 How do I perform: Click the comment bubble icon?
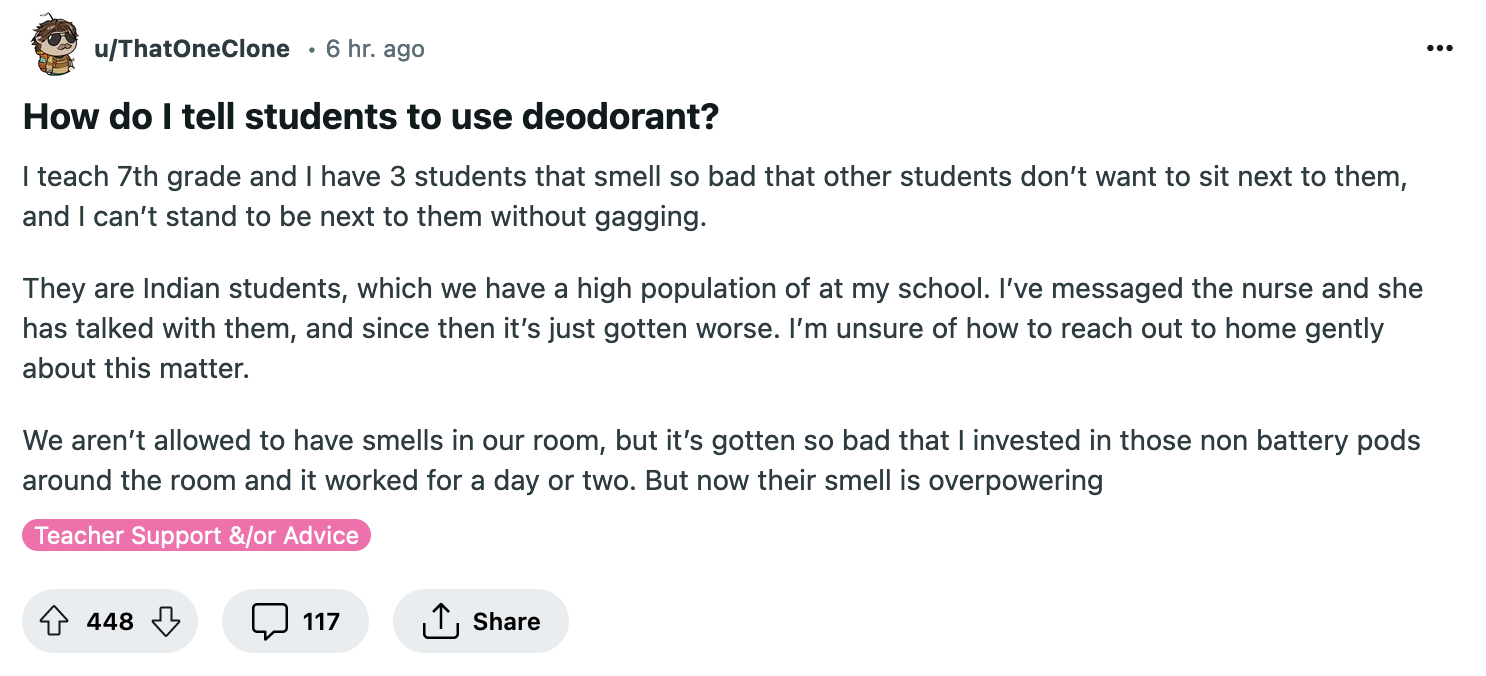[269, 621]
